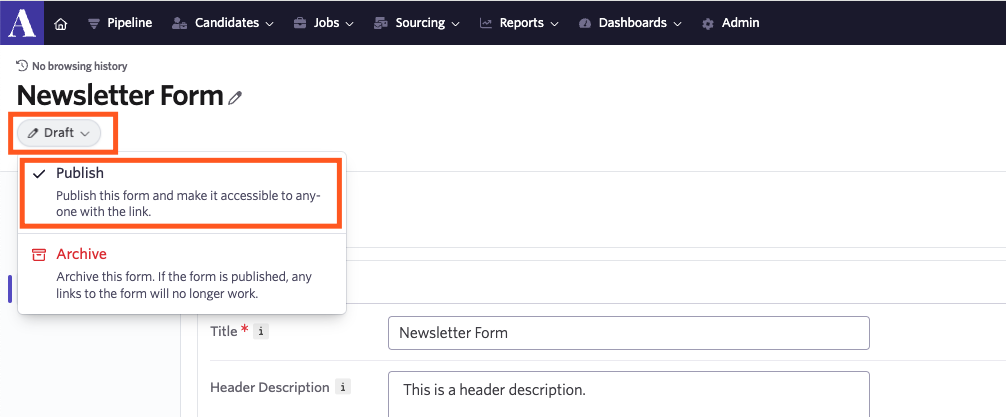This screenshot has width=1006, height=417.
Task: Choose Archive in the status menu
Action: (182, 274)
